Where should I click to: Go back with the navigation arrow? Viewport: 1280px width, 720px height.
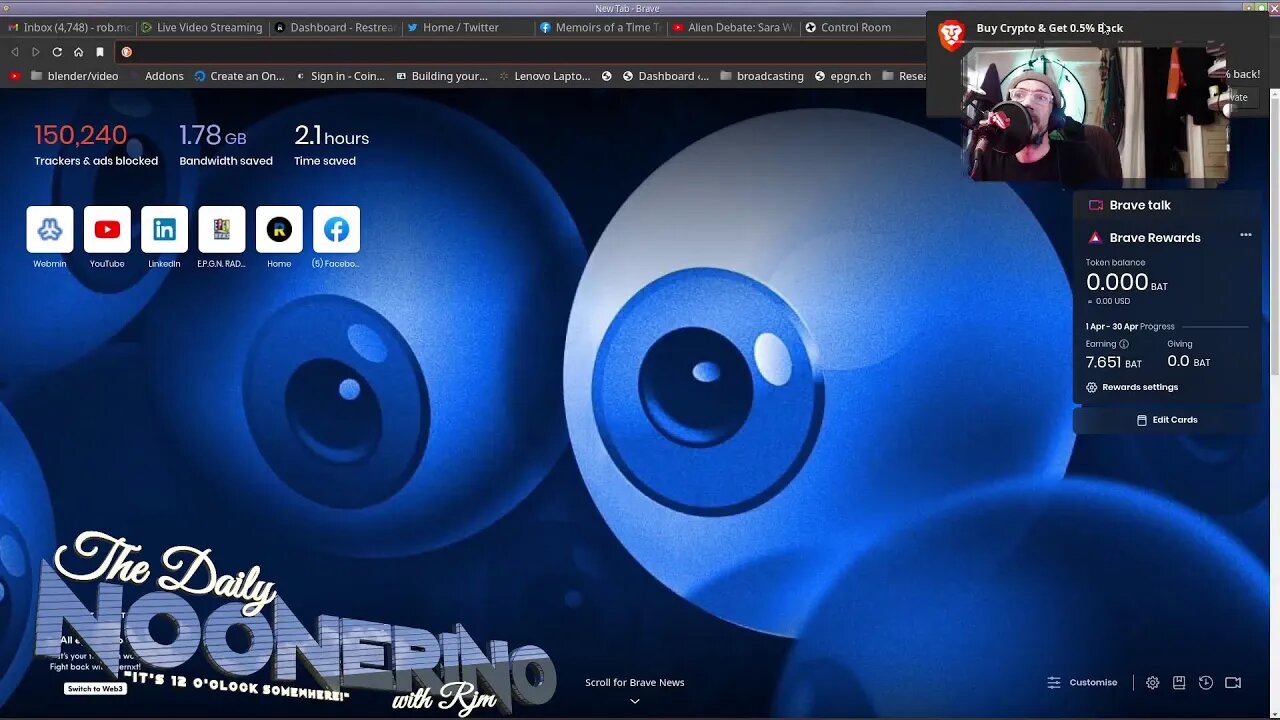(x=14, y=52)
